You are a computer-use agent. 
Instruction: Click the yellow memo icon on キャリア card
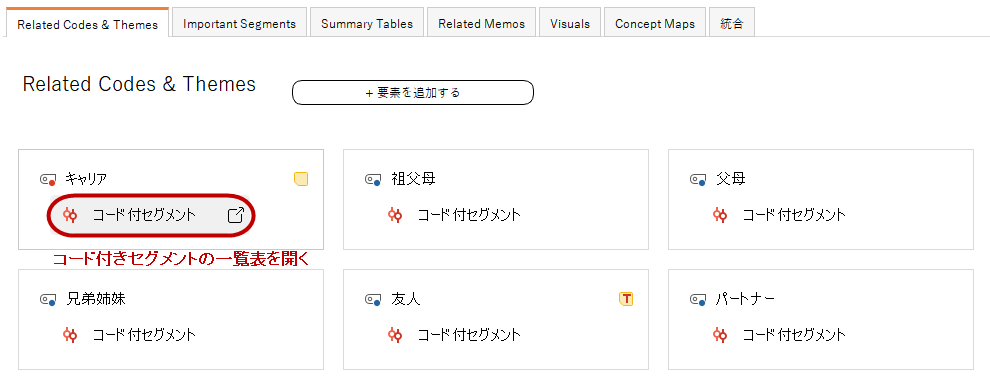[301, 179]
